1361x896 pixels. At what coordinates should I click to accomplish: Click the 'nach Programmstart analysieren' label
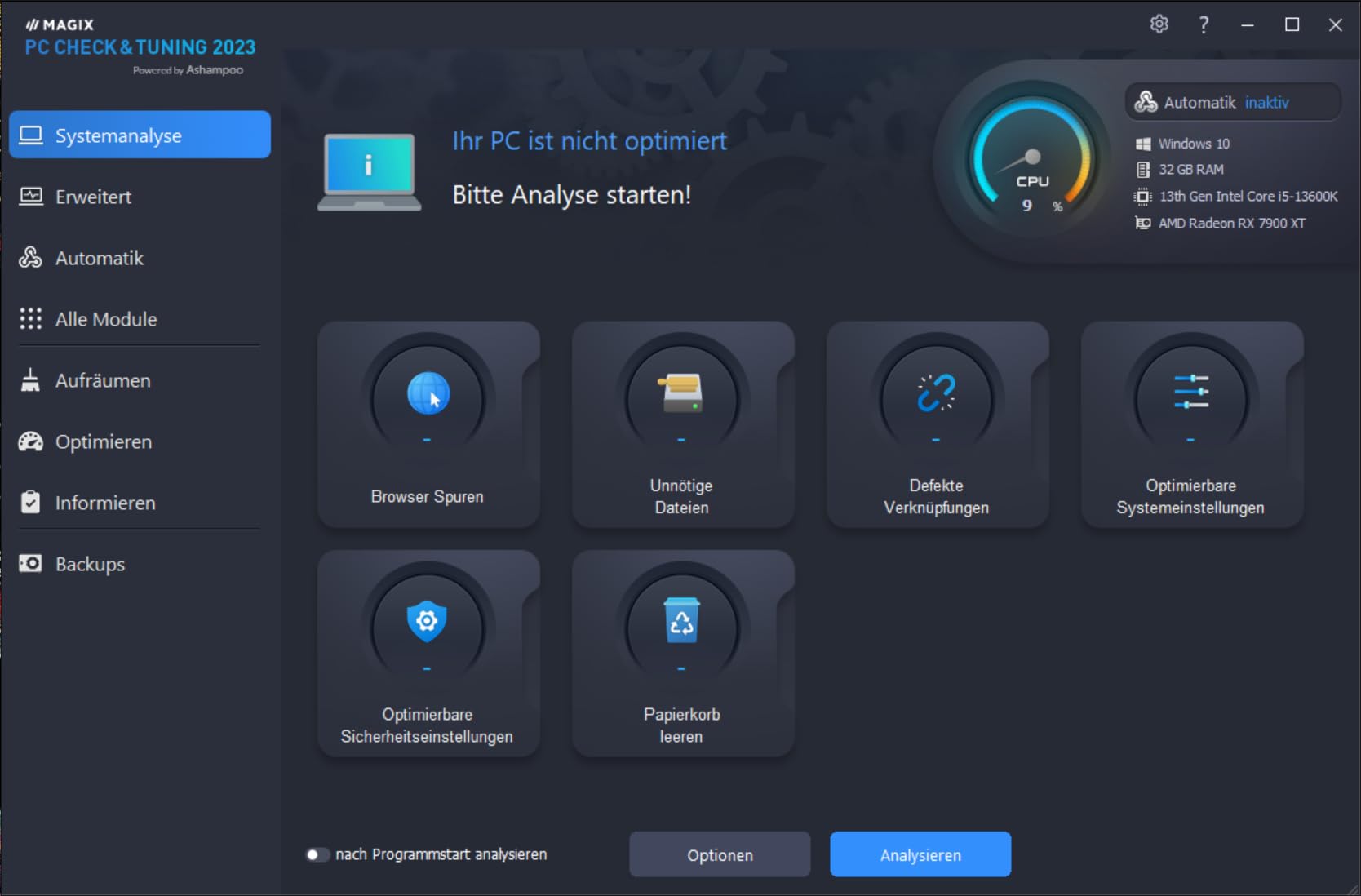pyautogui.click(x=441, y=854)
